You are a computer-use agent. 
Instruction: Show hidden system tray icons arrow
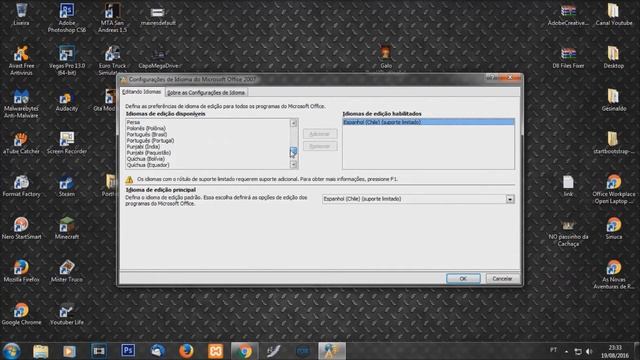pos(567,351)
